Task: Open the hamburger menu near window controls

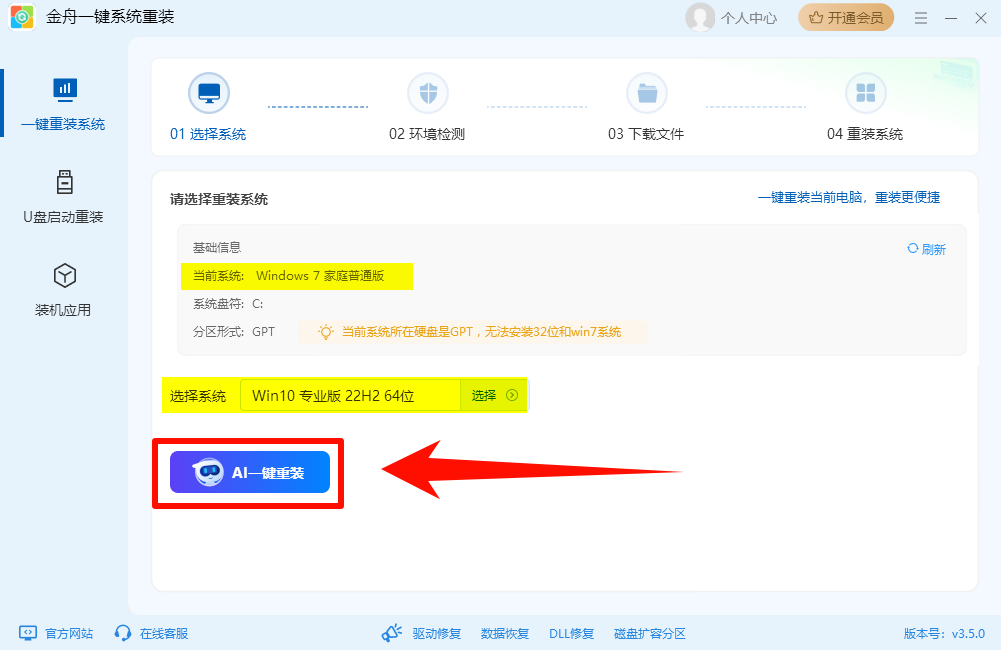Action: [x=920, y=17]
